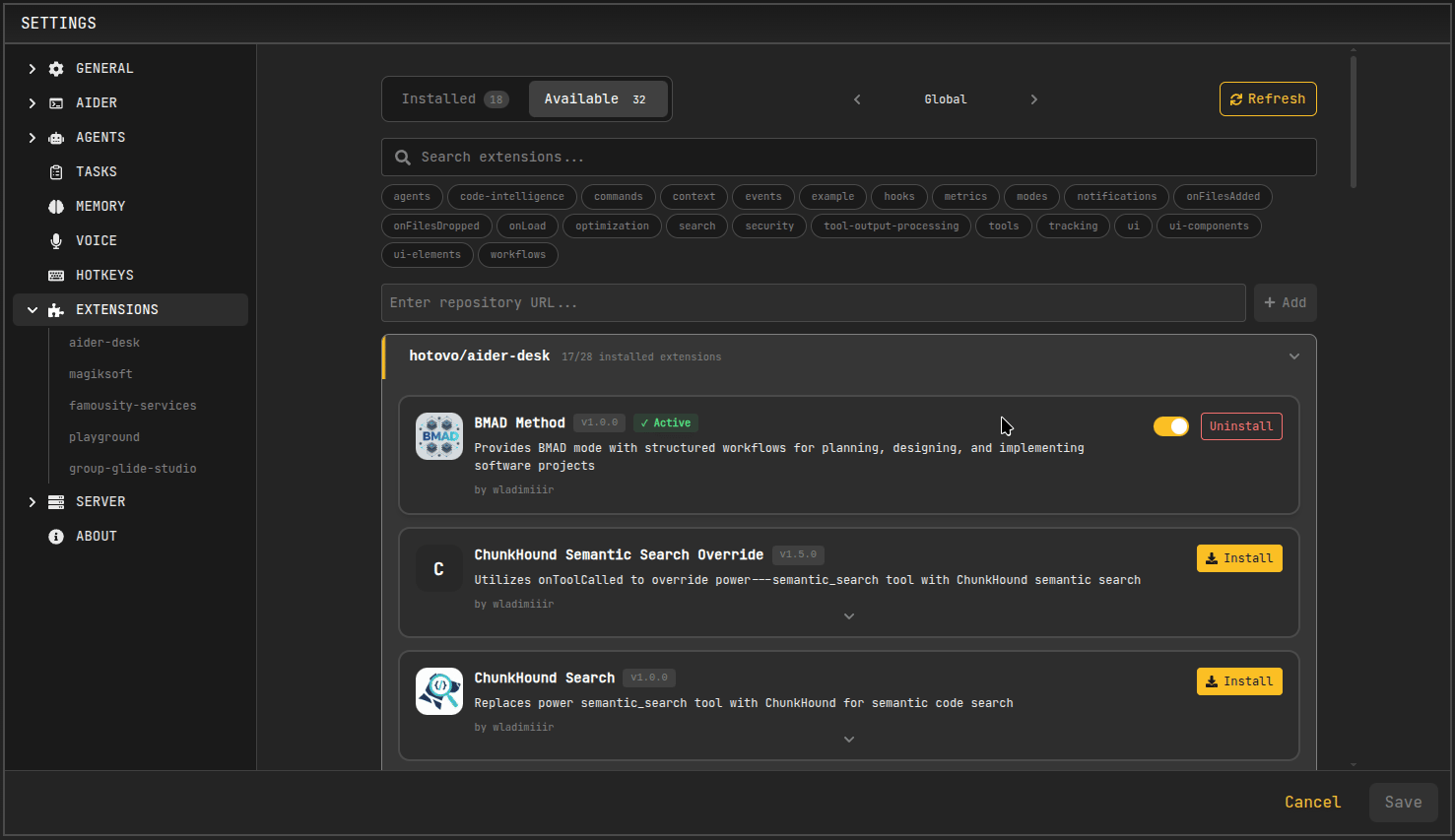Expand the Server settings section
Screen dimensions: 1455x840
click(x=33, y=502)
